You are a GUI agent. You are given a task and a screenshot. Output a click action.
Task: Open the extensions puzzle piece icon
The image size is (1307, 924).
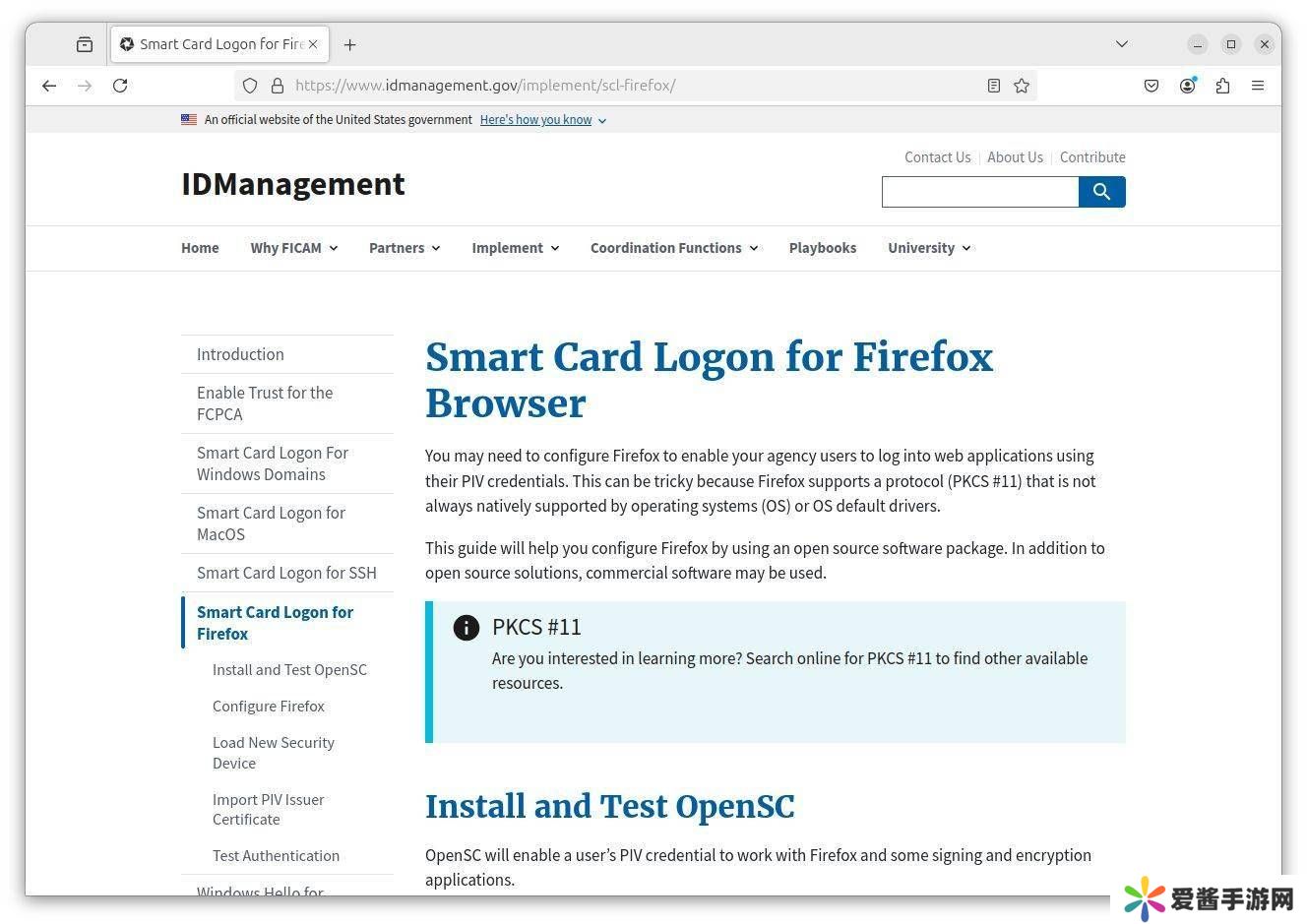(1222, 86)
